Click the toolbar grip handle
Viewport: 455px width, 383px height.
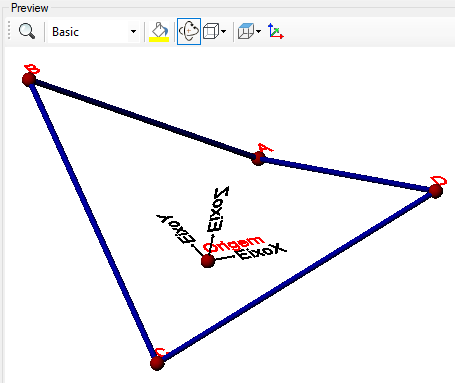coord(9,31)
